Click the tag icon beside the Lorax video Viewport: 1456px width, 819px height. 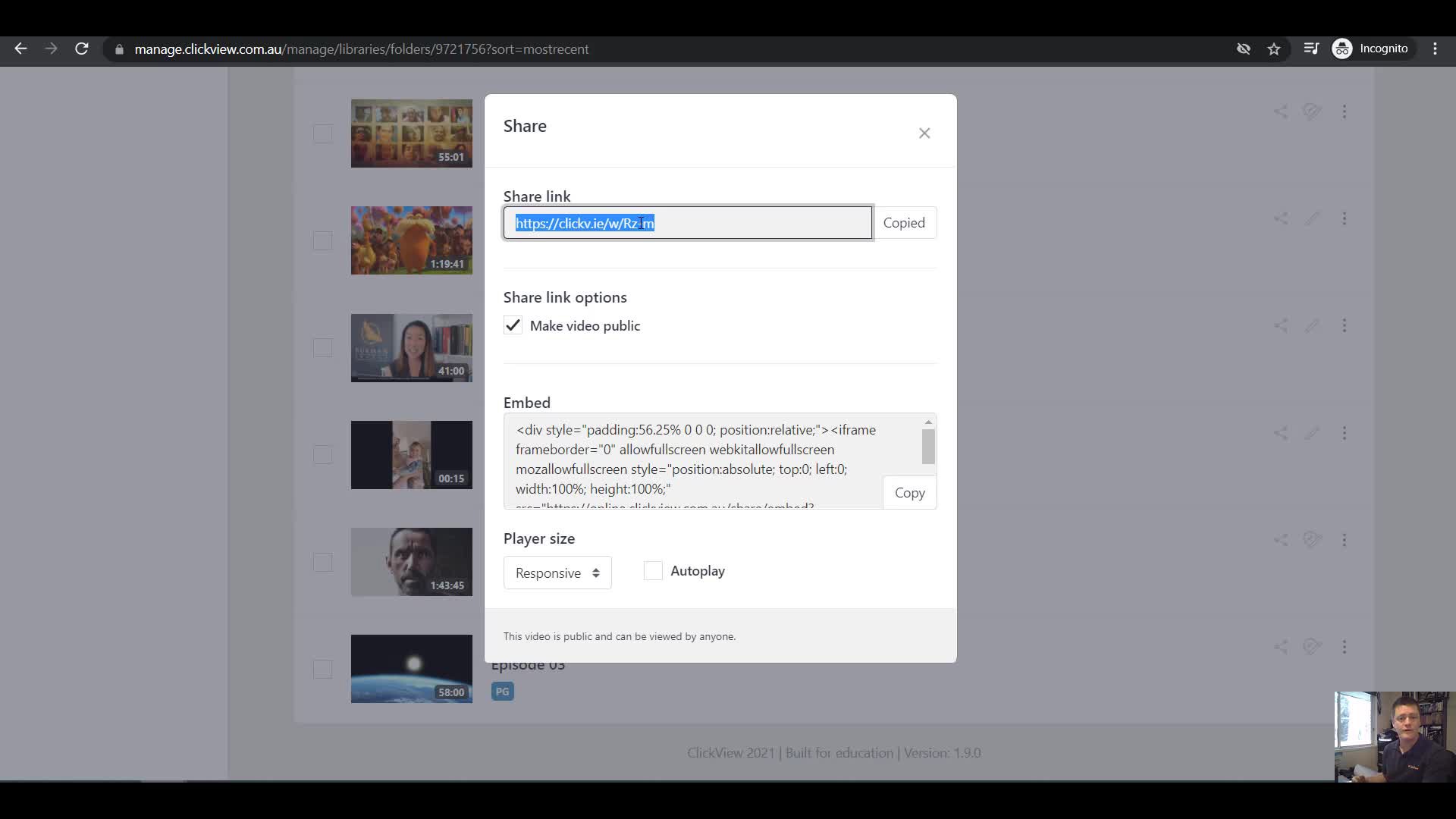[x=1313, y=218]
